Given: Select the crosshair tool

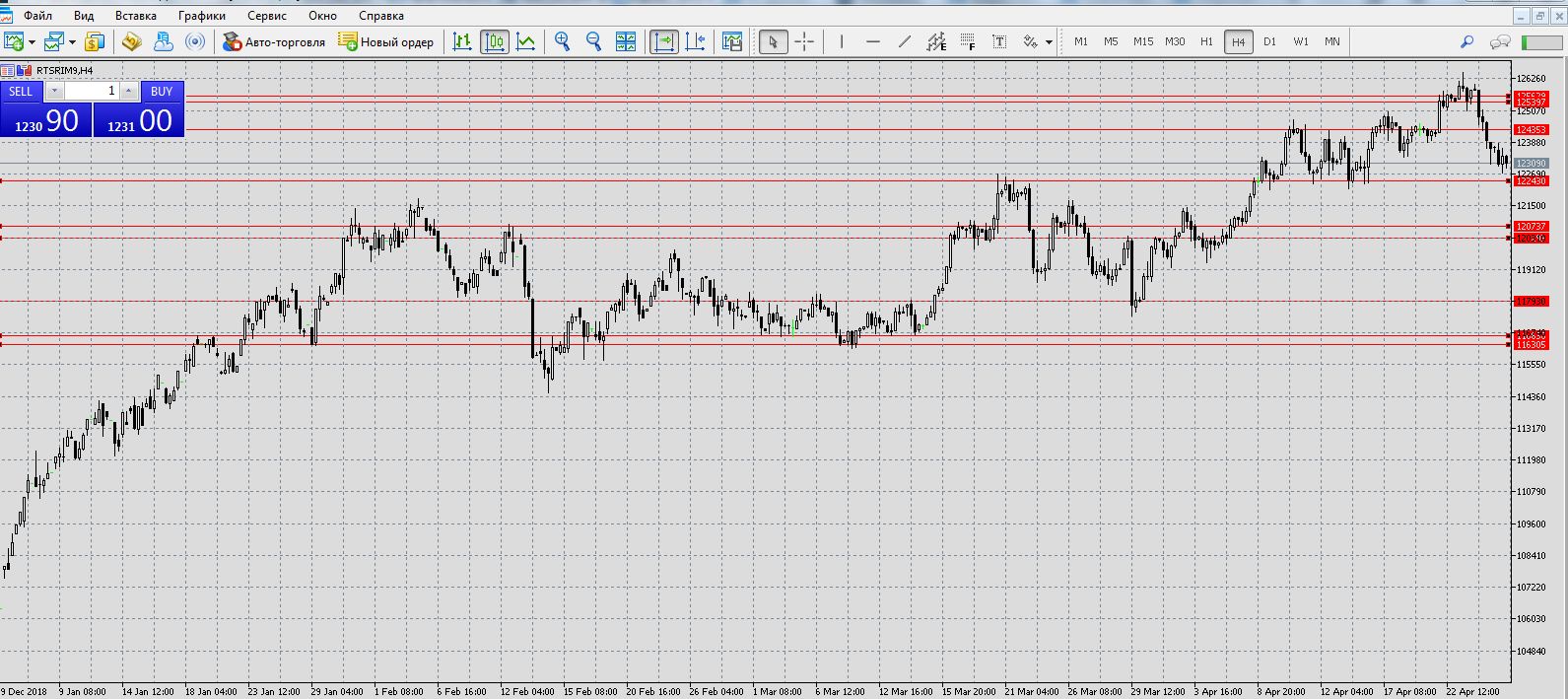Looking at the screenshot, I should click(804, 41).
